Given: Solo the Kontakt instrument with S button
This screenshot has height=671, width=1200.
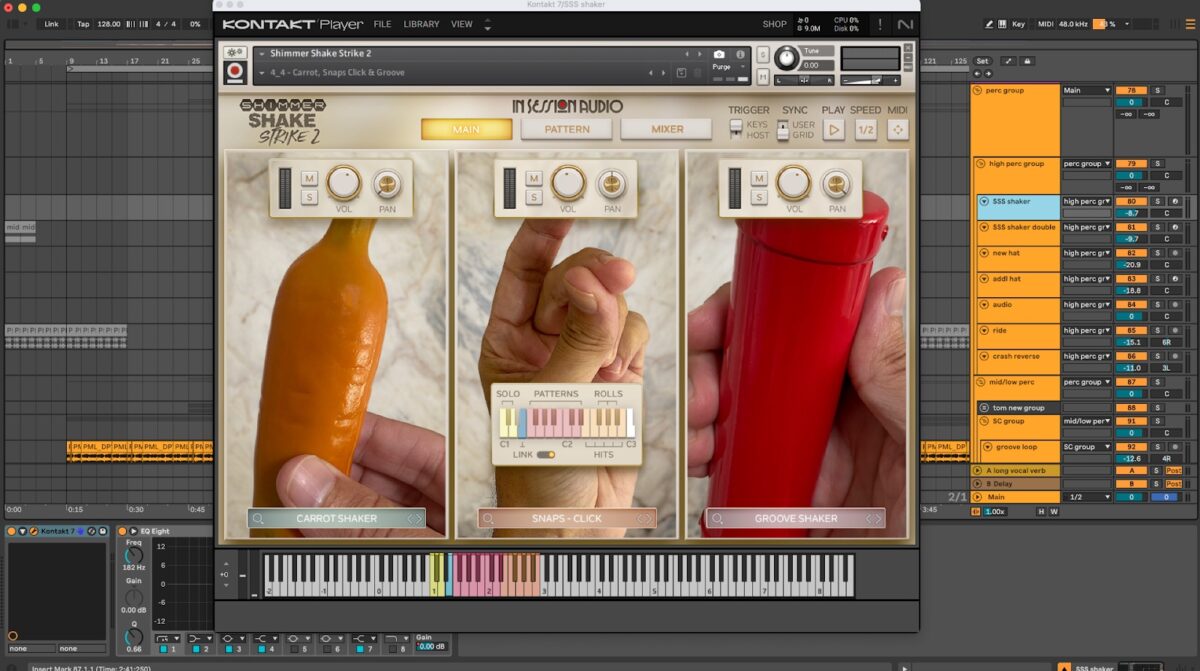Looking at the screenshot, I should click(763, 54).
